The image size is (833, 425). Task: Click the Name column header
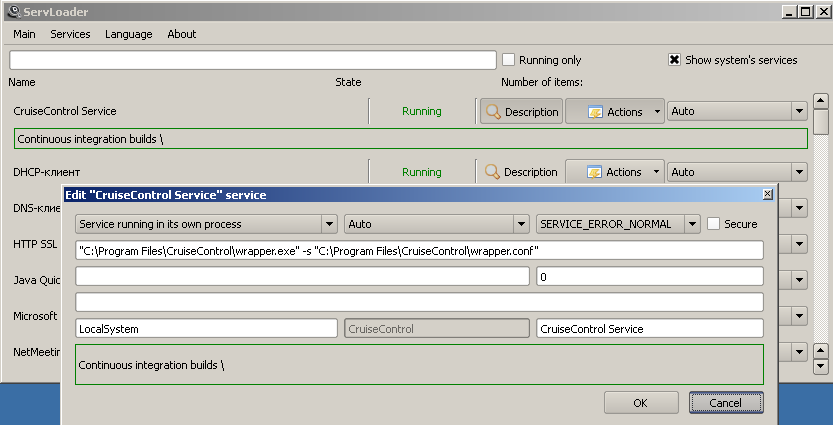22,82
